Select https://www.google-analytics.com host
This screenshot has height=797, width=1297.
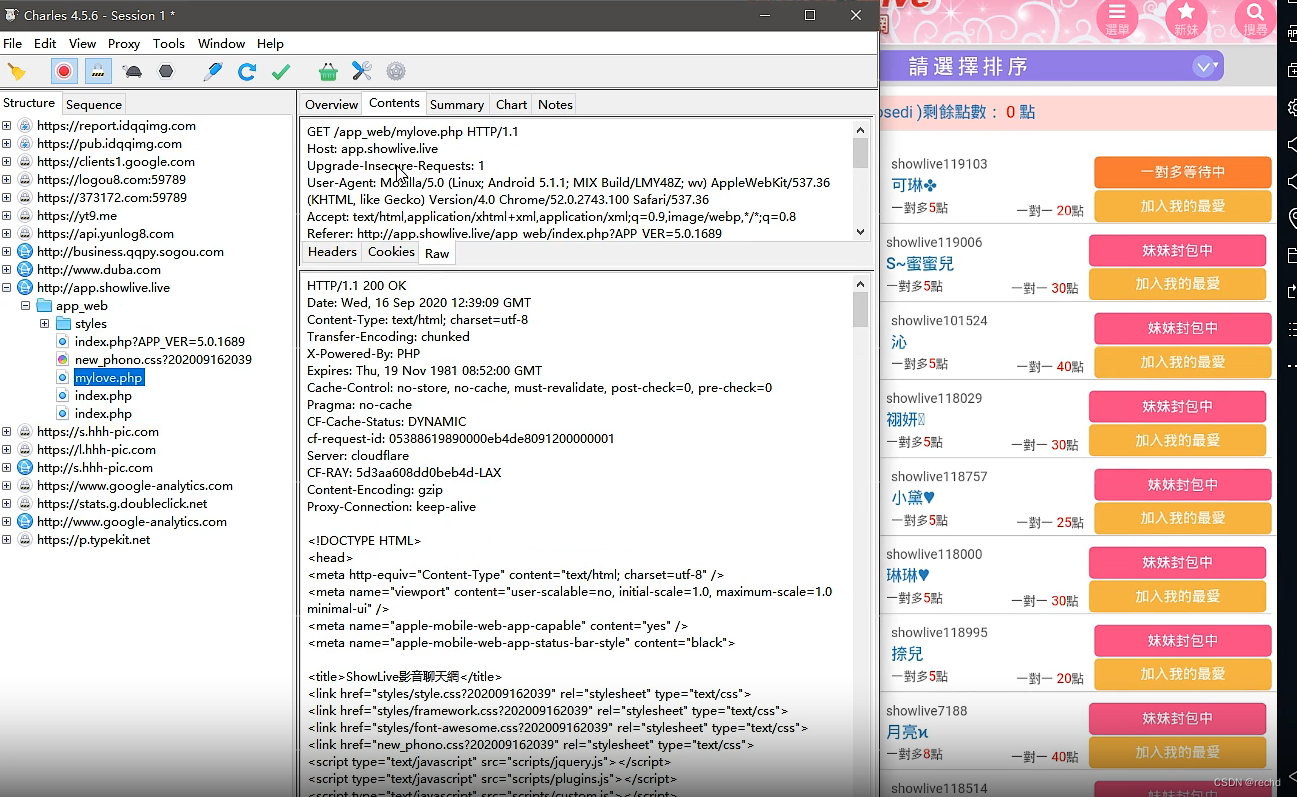tap(135, 486)
